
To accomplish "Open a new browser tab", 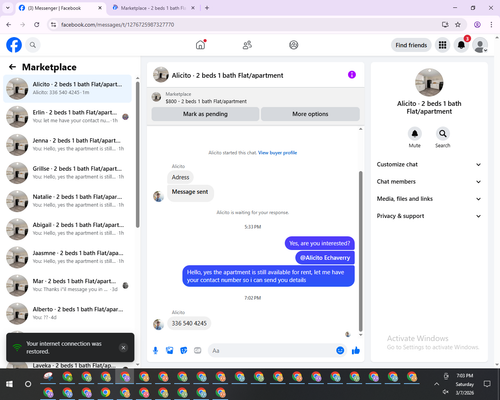I will (x=207, y=8).
